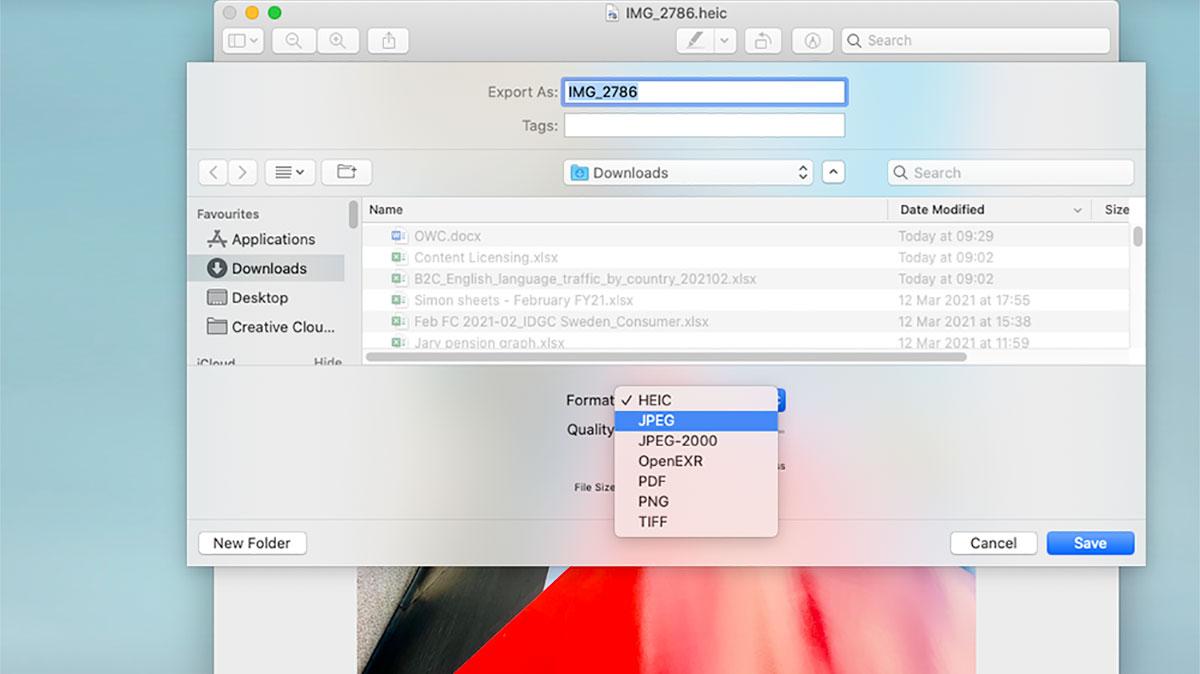The height and width of the screenshot is (674, 1200).
Task: Open Applications in the Favourites sidebar
Action: 265,240
